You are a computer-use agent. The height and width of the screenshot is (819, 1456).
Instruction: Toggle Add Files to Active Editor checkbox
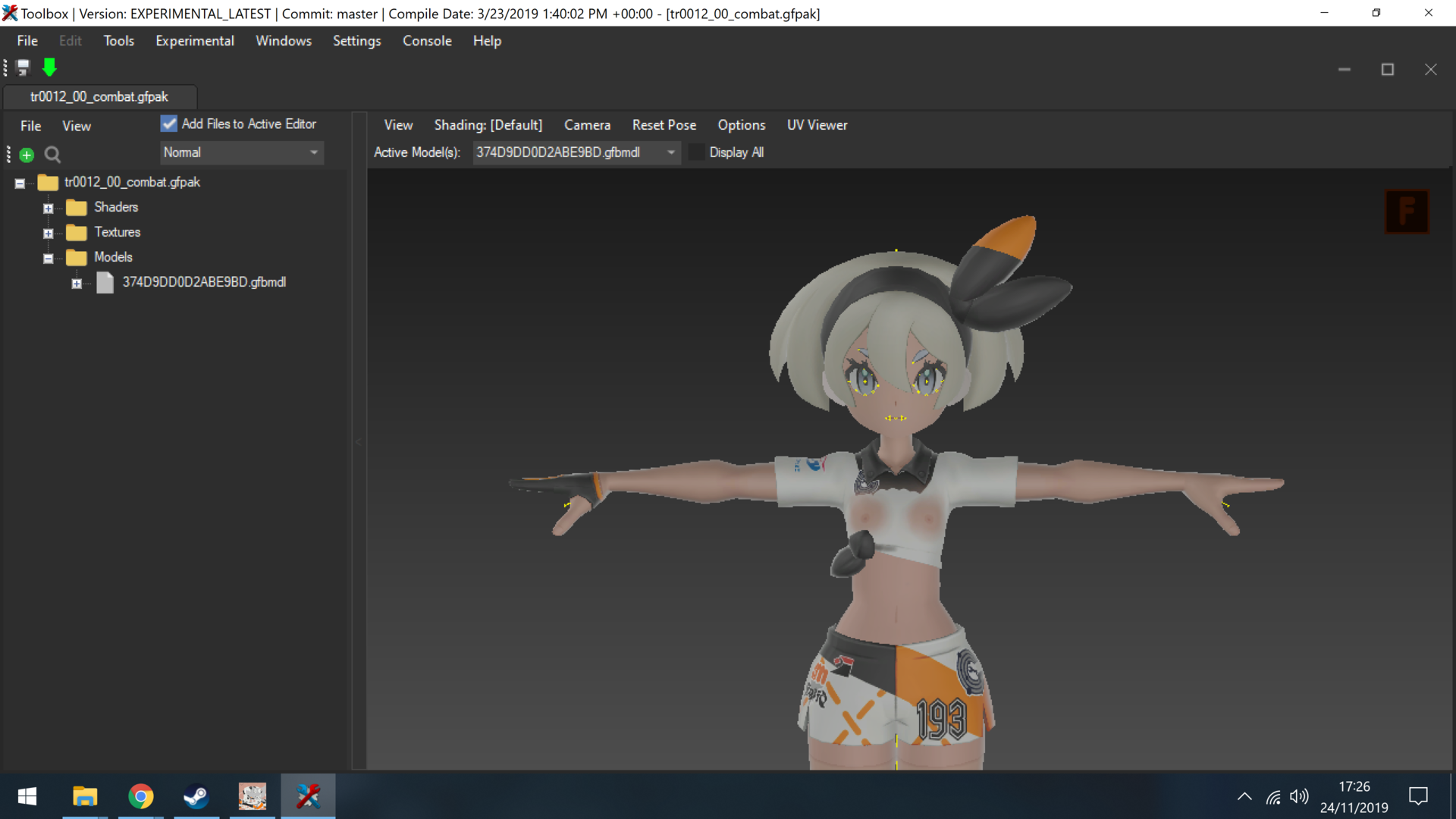point(169,124)
